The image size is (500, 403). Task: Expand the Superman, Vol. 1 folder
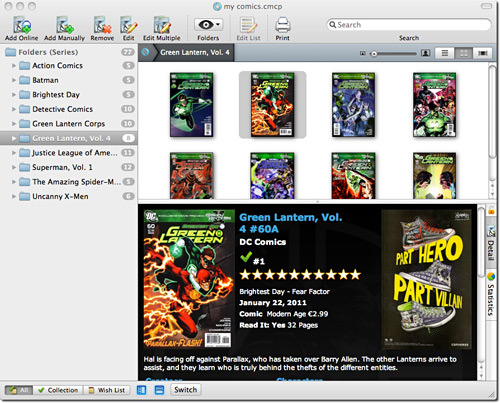click(14, 167)
